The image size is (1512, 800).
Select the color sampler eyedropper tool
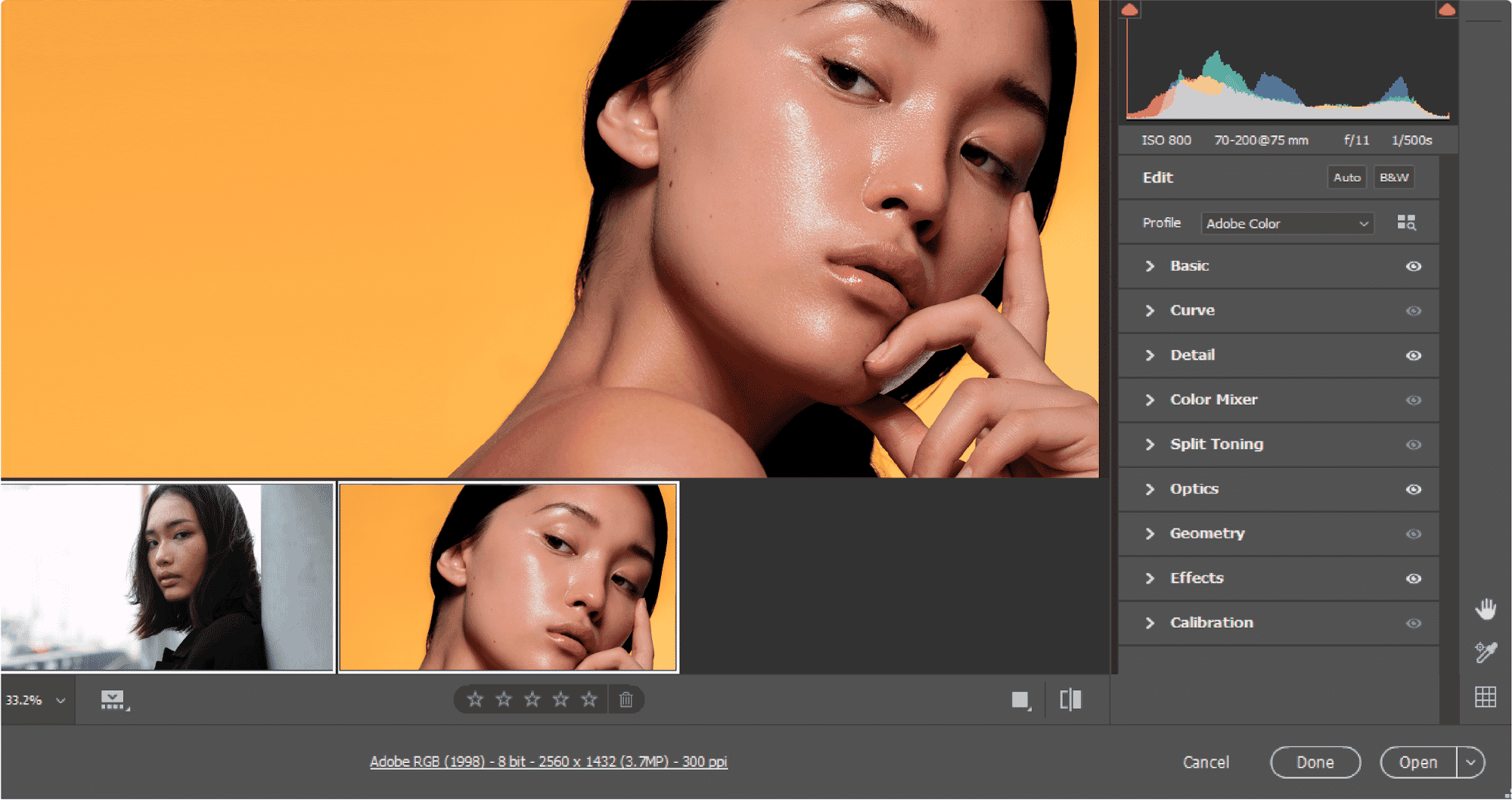coord(1486,652)
